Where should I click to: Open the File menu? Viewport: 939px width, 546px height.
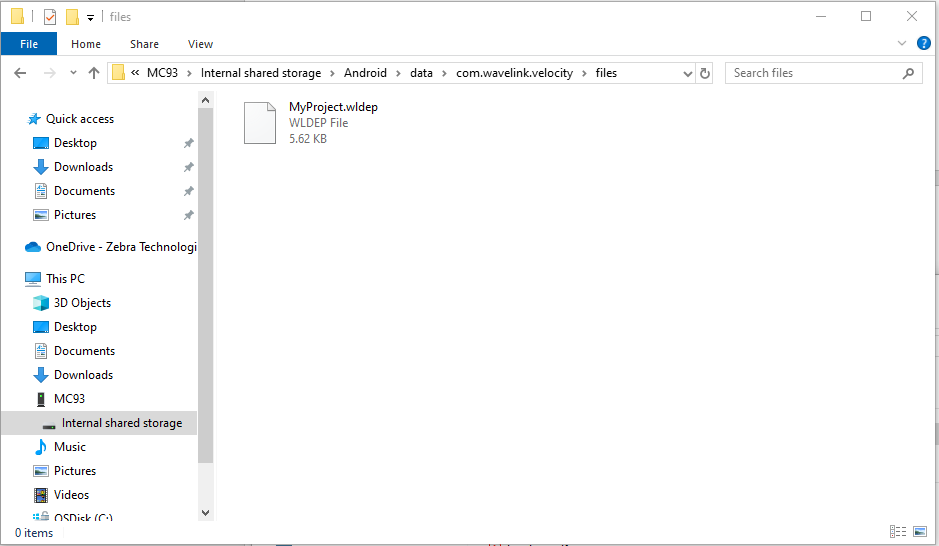(29, 44)
